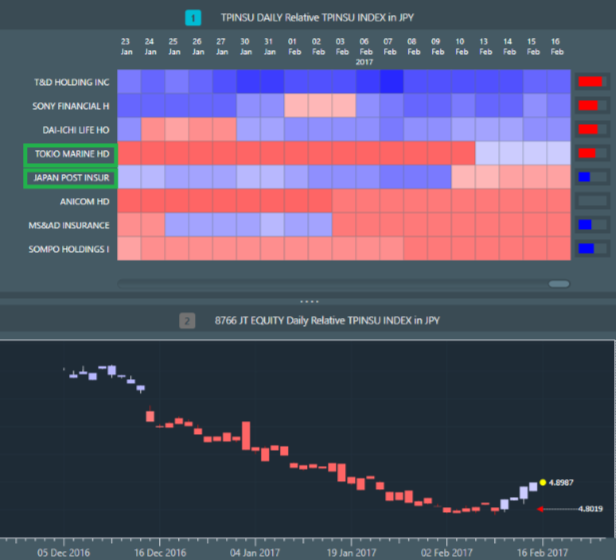Click the 8766 JT EQUITY chart title
This screenshot has width=616, height=560.
pyautogui.click(x=327, y=321)
